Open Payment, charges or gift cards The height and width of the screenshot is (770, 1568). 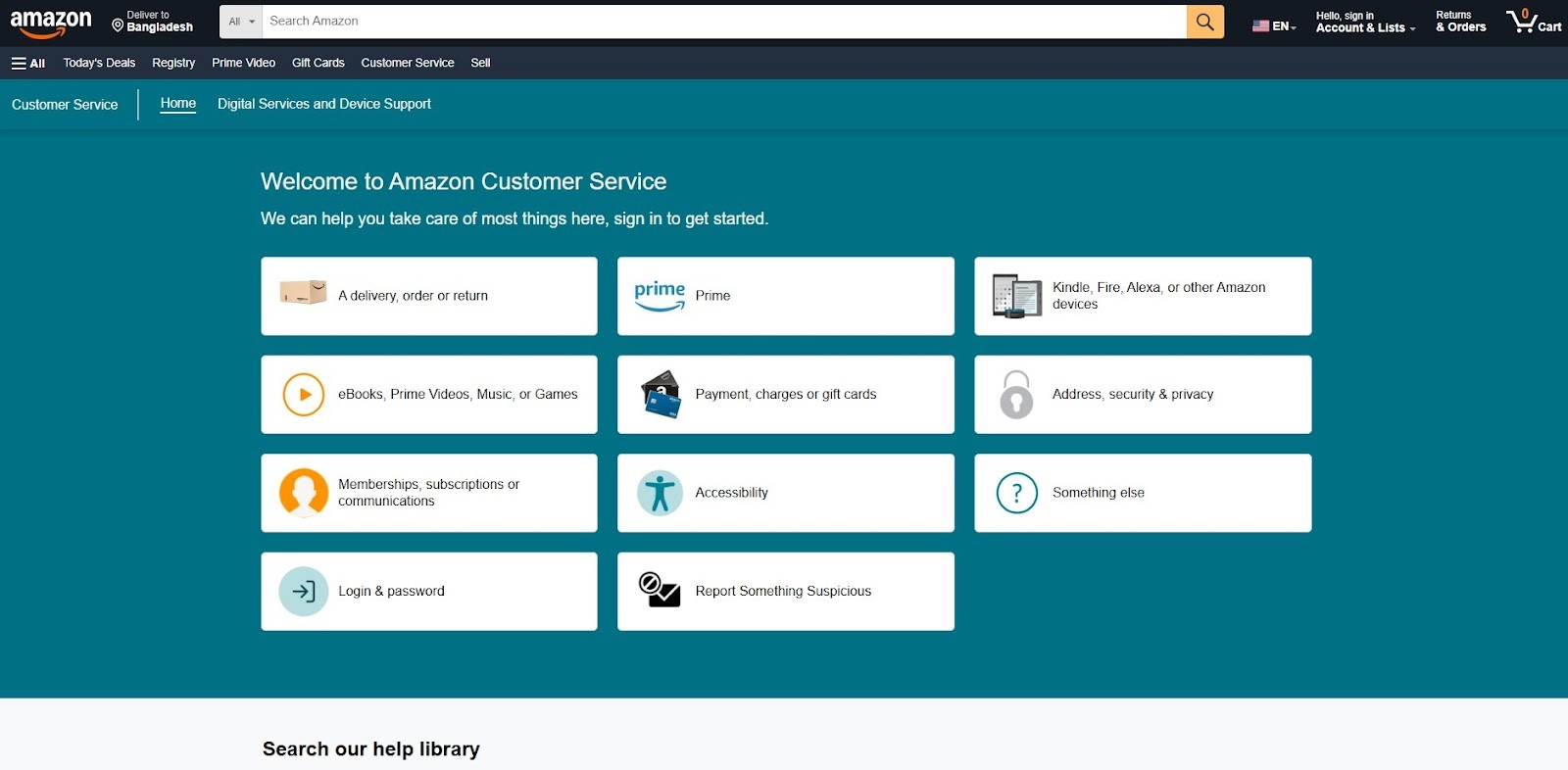786,394
